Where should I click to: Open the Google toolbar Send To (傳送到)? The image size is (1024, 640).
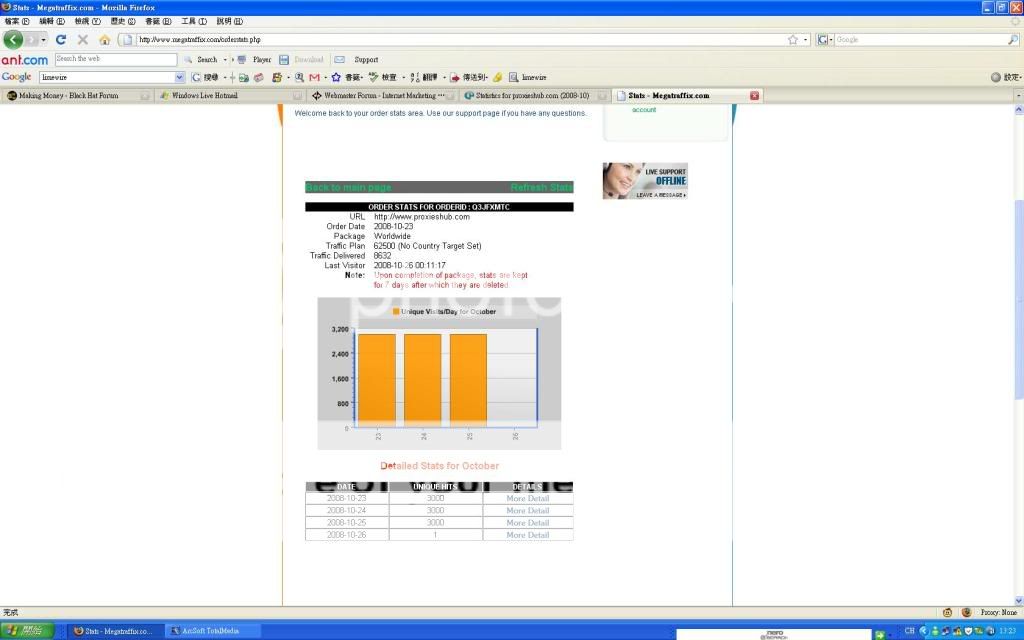(x=468, y=77)
